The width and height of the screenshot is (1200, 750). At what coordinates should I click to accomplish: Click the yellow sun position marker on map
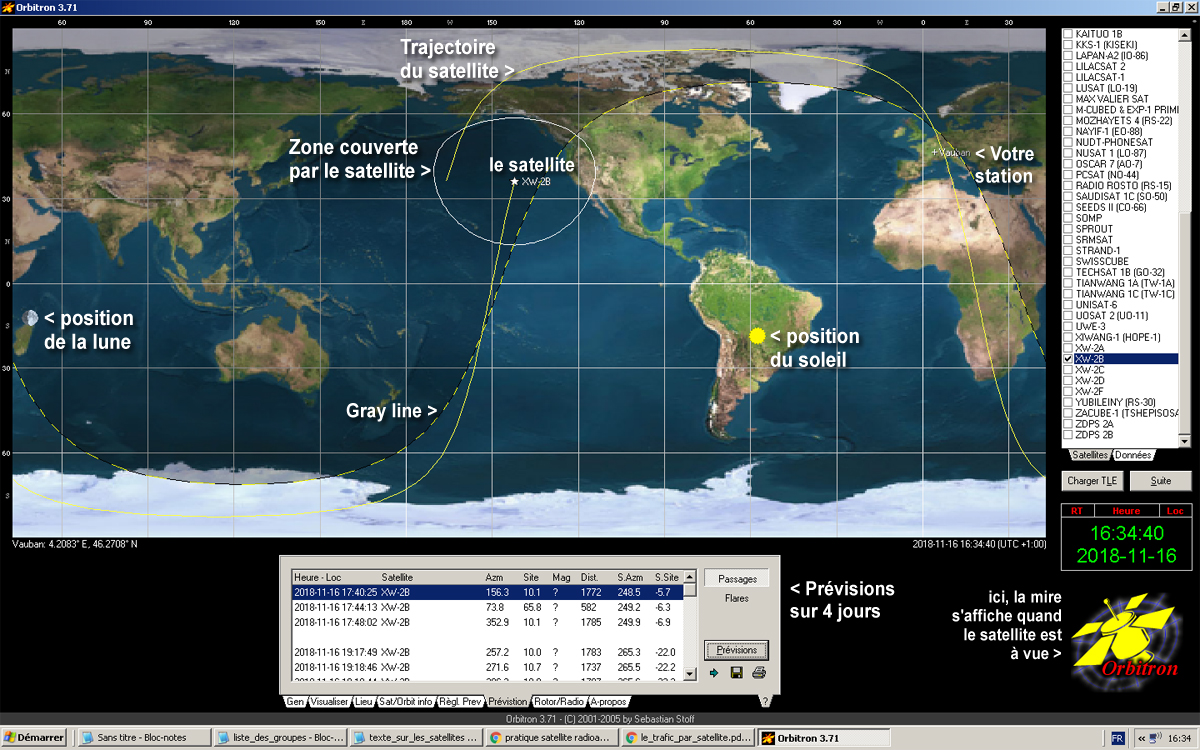click(x=757, y=336)
